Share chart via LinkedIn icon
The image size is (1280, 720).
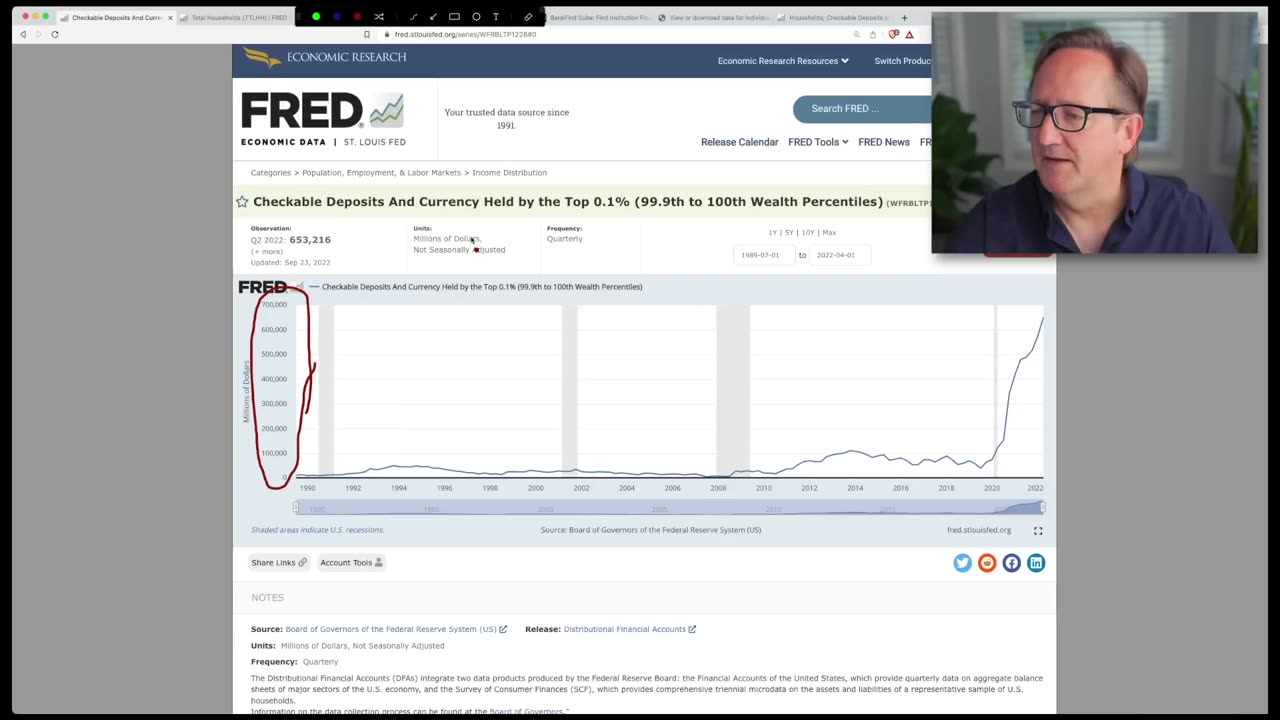1036,563
